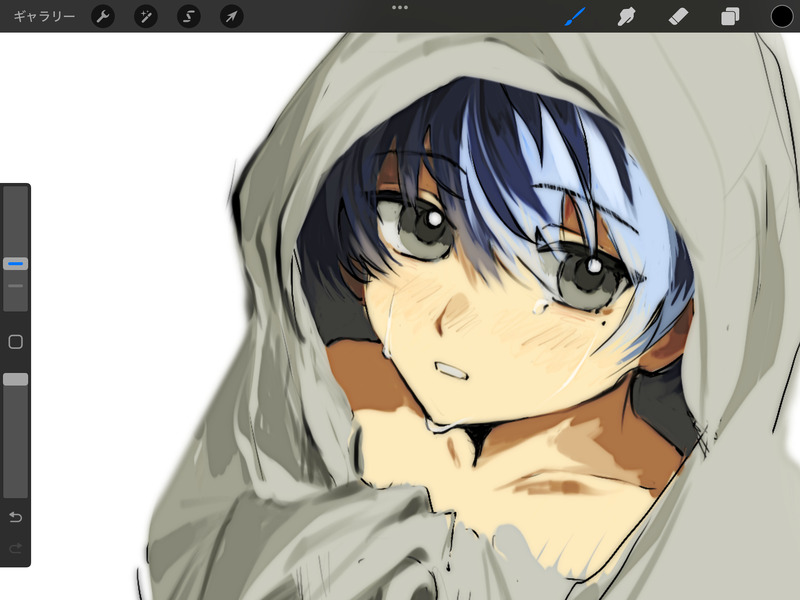The height and width of the screenshot is (600, 800).
Task: Select the Smudge finger tool
Action: pyautogui.click(x=627, y=16)
